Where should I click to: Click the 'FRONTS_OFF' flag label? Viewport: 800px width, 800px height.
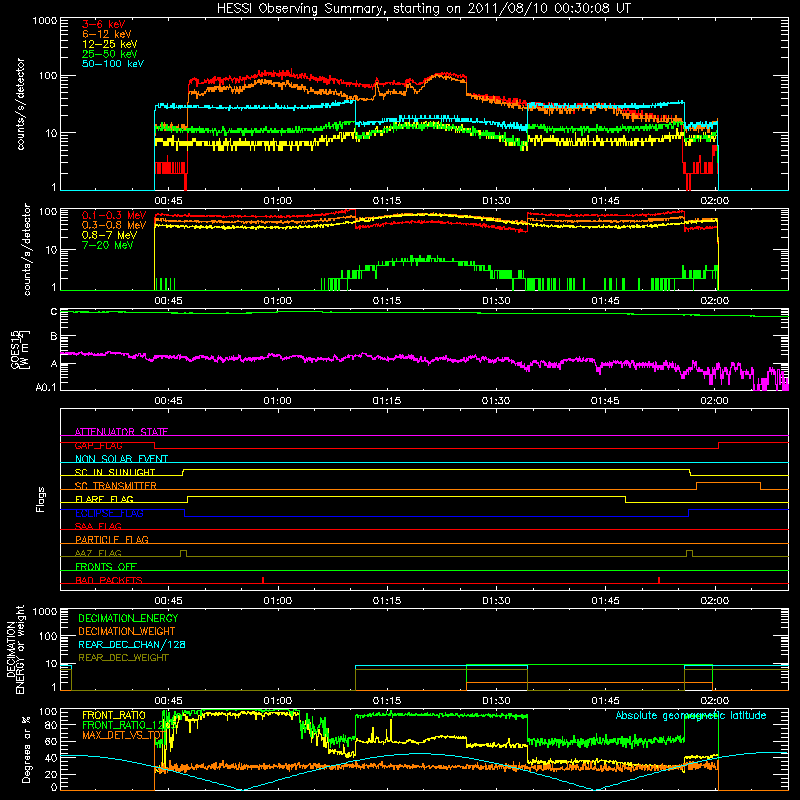[x=106, y=566]
